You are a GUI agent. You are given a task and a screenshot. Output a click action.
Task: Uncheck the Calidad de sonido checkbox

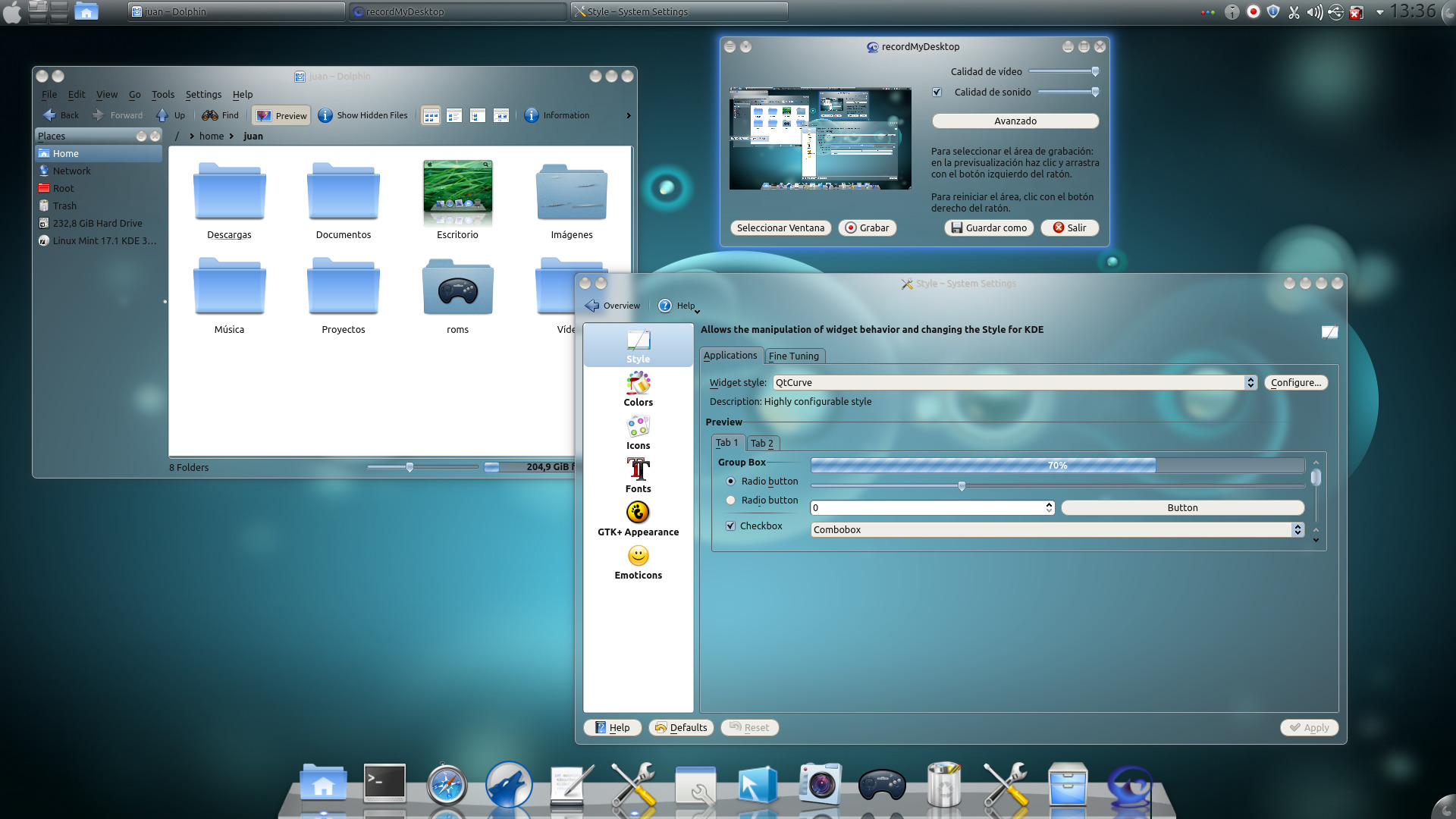[x=937, y=93]
